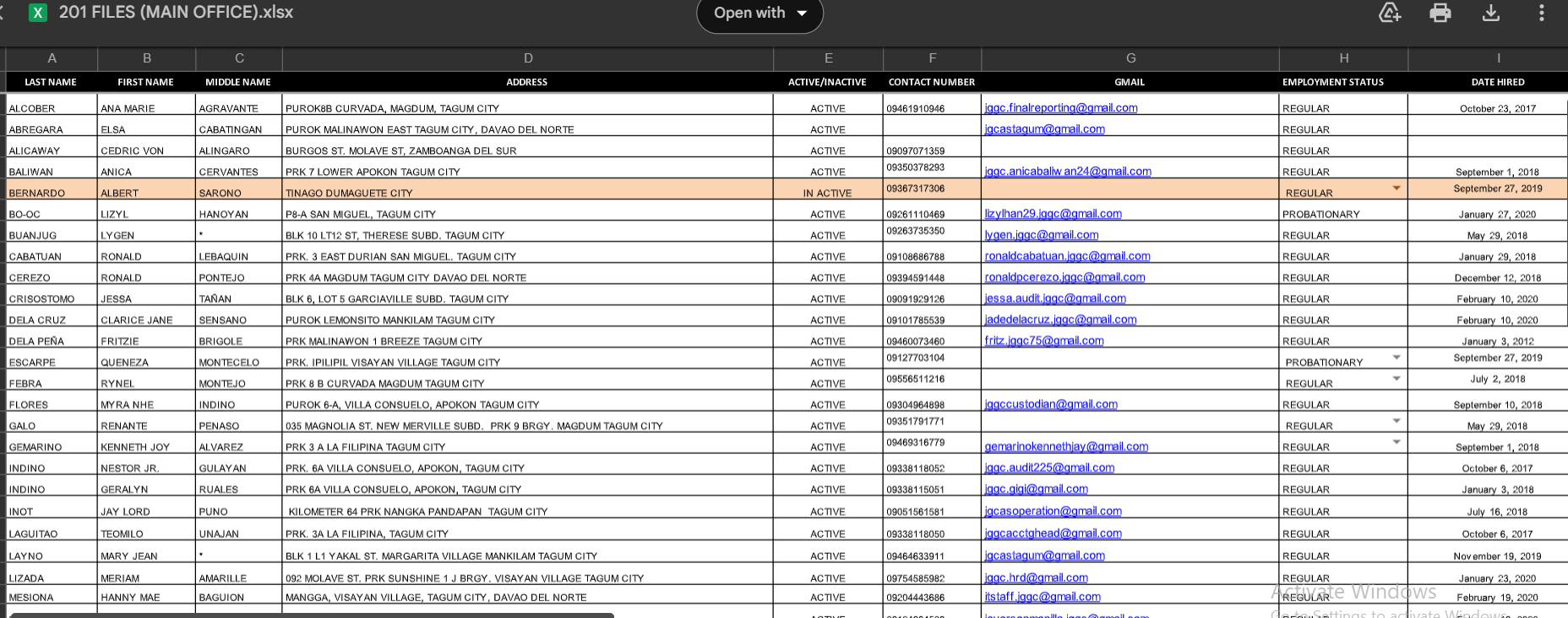
Task: Click jggc.hrd@gmail.com link
Action: 1036,578
